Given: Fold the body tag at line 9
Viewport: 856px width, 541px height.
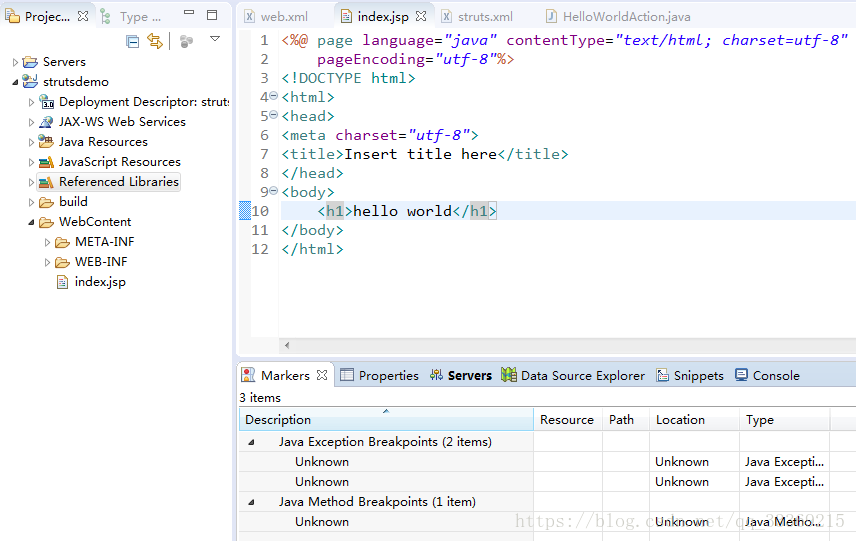Looking at the screenshot, I should tap(274, 191).
